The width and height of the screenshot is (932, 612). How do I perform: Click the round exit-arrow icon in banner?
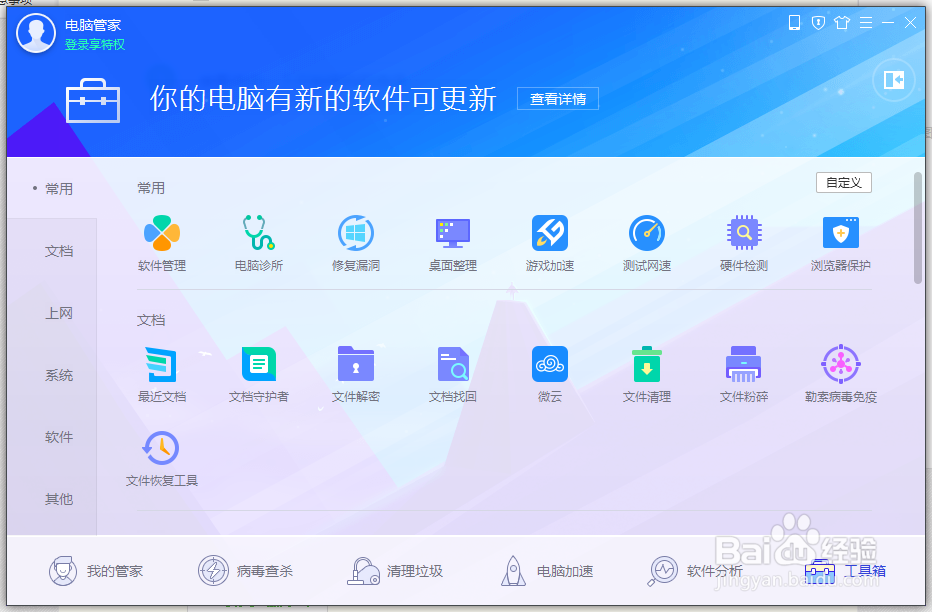[x=893, y=80]
